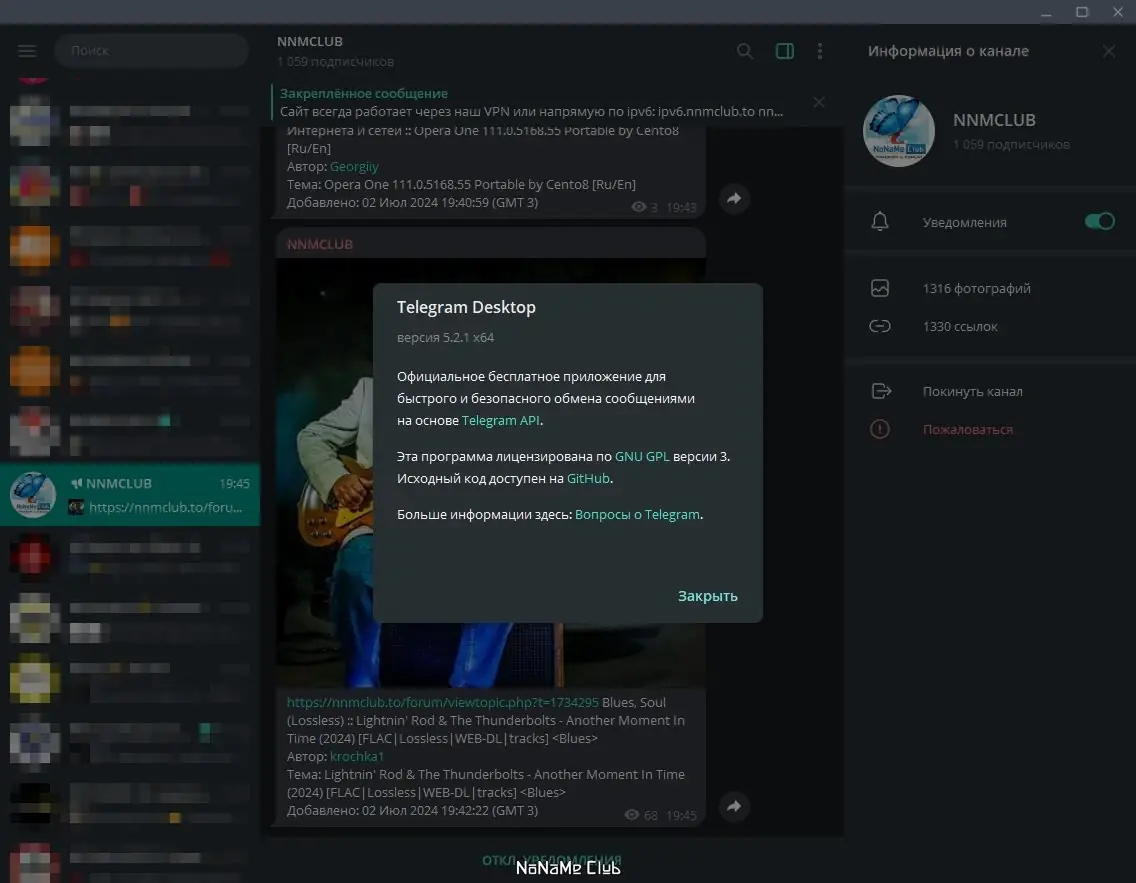Close the Информация о канале panel
The width and height of the screenshot is (1136, 883).
tap(1108, 51)
